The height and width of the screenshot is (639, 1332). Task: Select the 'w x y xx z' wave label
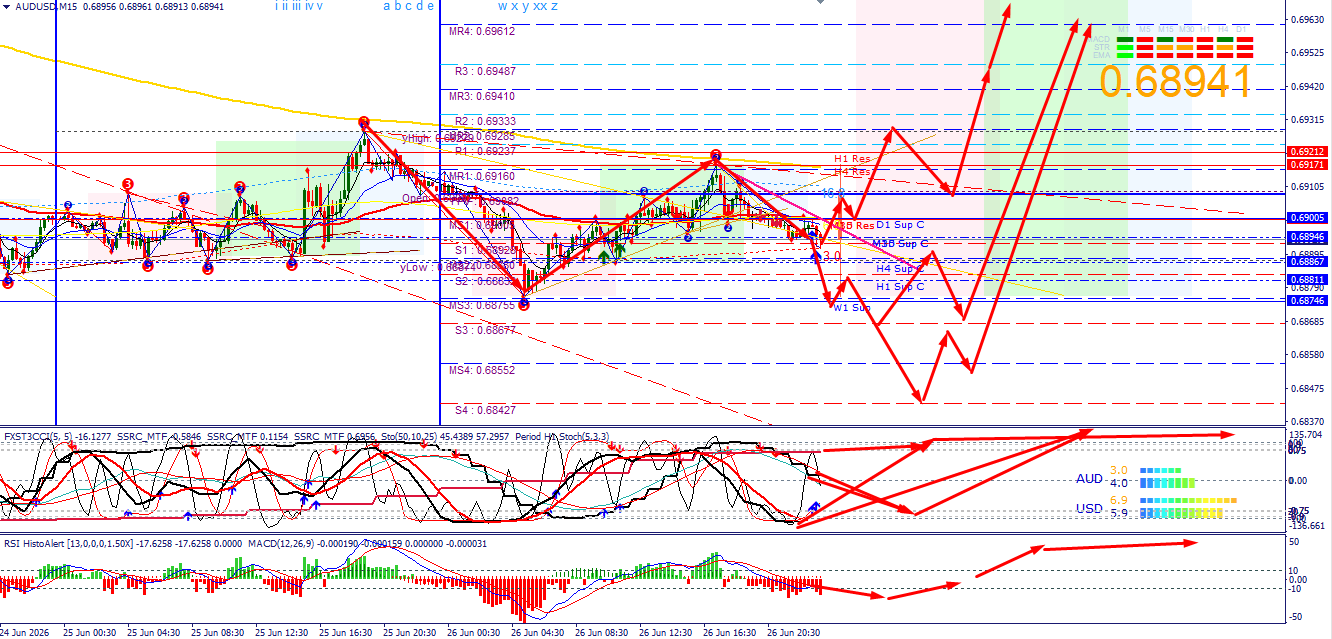[x=527, y=6]
